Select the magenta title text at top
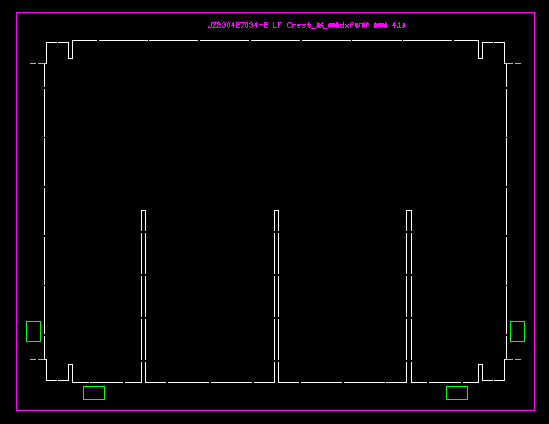Image resolution: width=549 pixels, height=424 pixels. (x=307, y=25)
